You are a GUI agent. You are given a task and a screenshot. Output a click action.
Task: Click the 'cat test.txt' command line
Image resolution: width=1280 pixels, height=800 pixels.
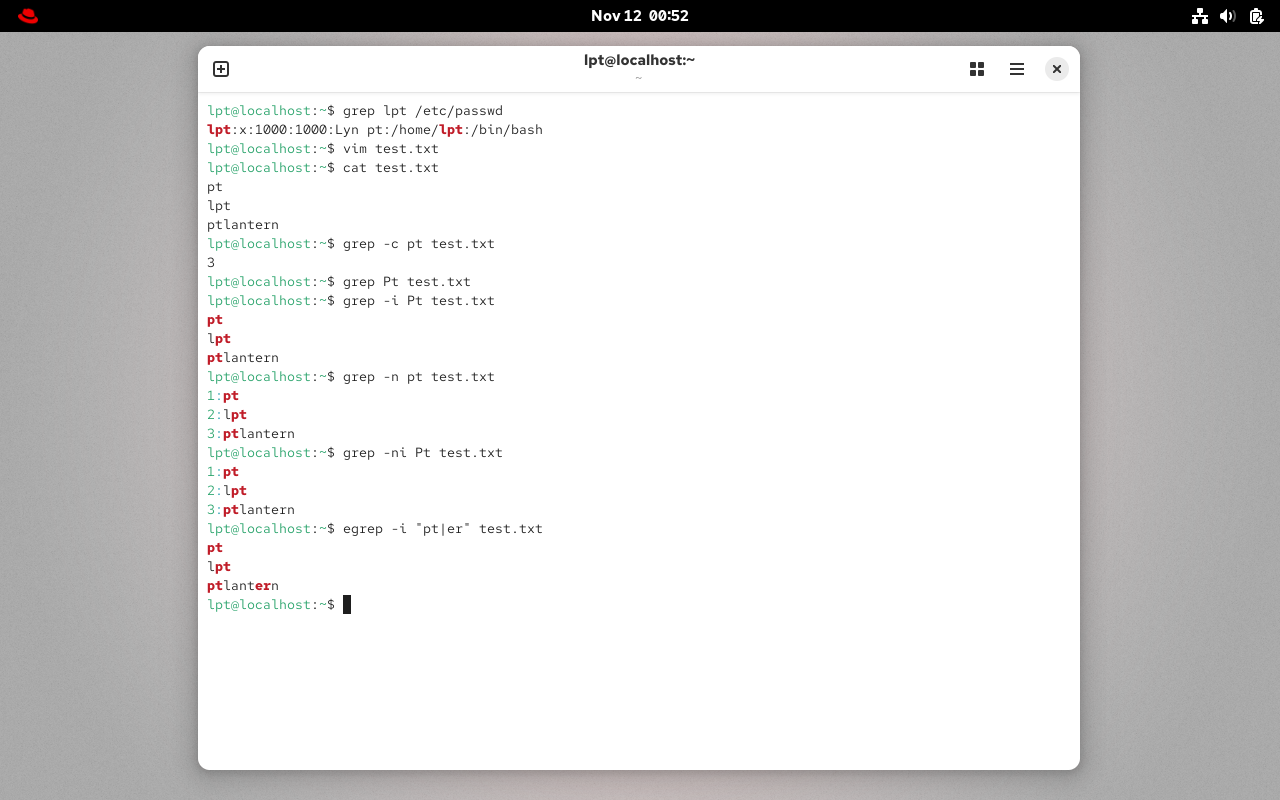[x=390, y=168]
